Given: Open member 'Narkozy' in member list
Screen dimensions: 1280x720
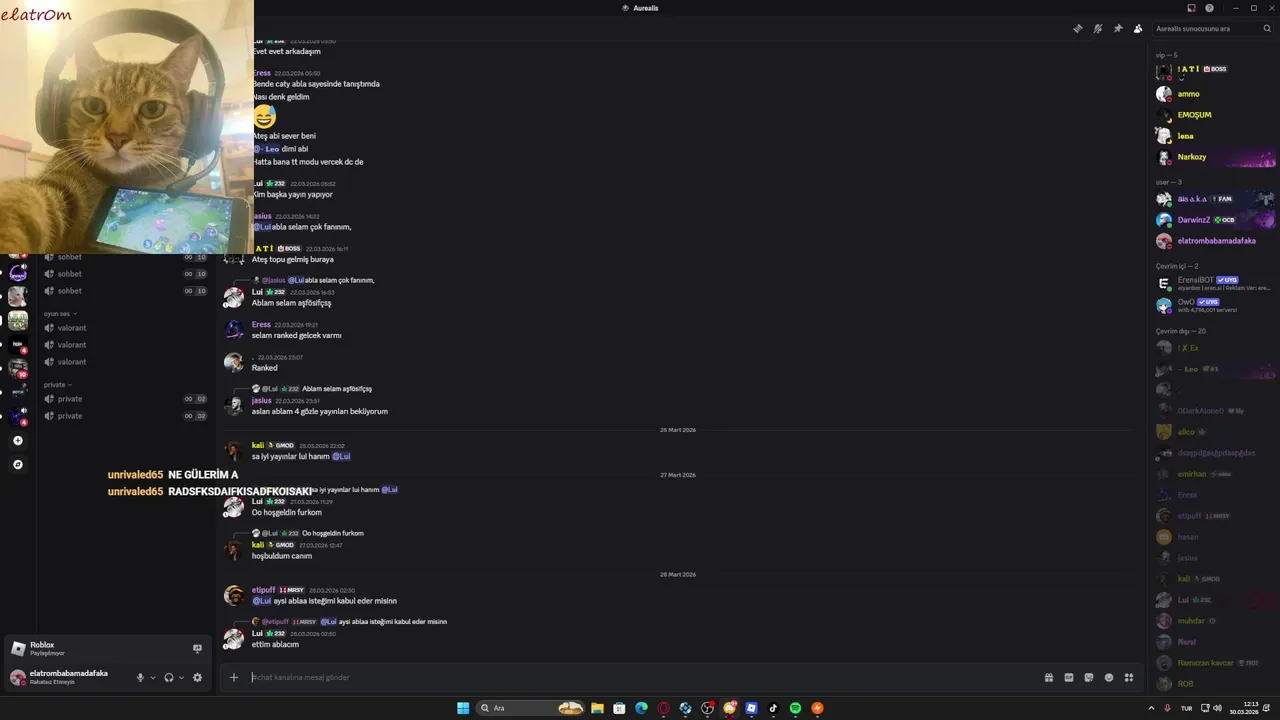Looking at the screenshot, I should (1215, 157).
